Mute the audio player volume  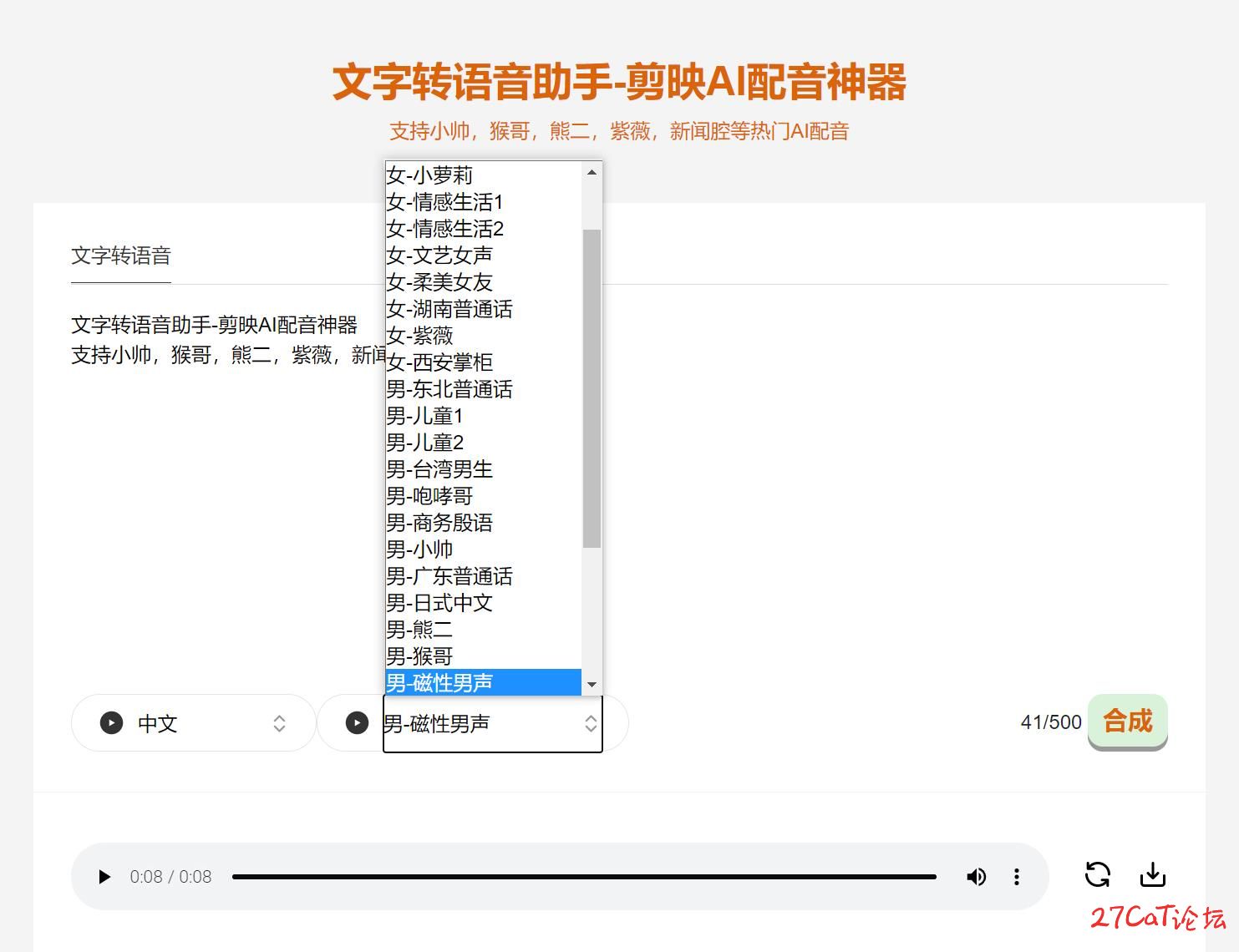click(x=976, y=877)
